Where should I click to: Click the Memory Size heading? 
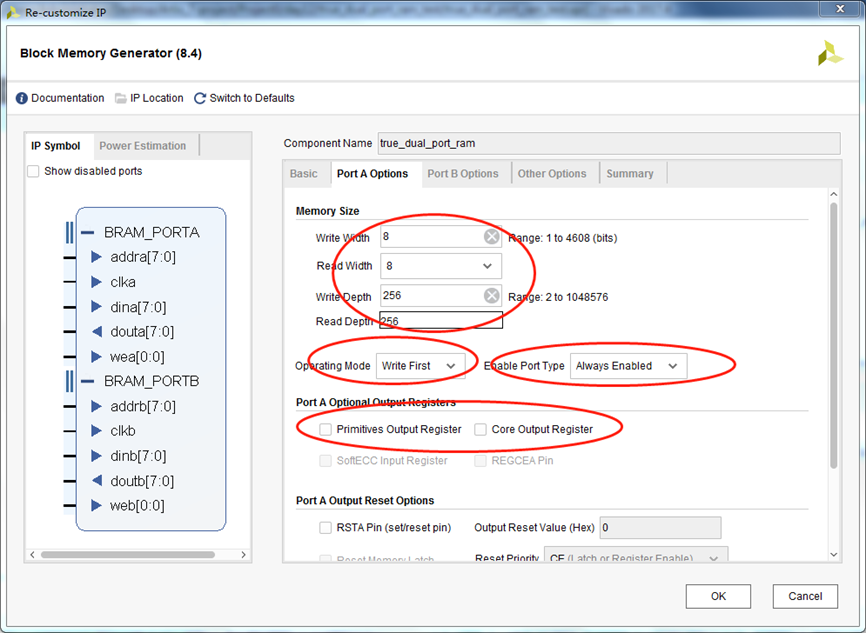(x=328, y=211)
